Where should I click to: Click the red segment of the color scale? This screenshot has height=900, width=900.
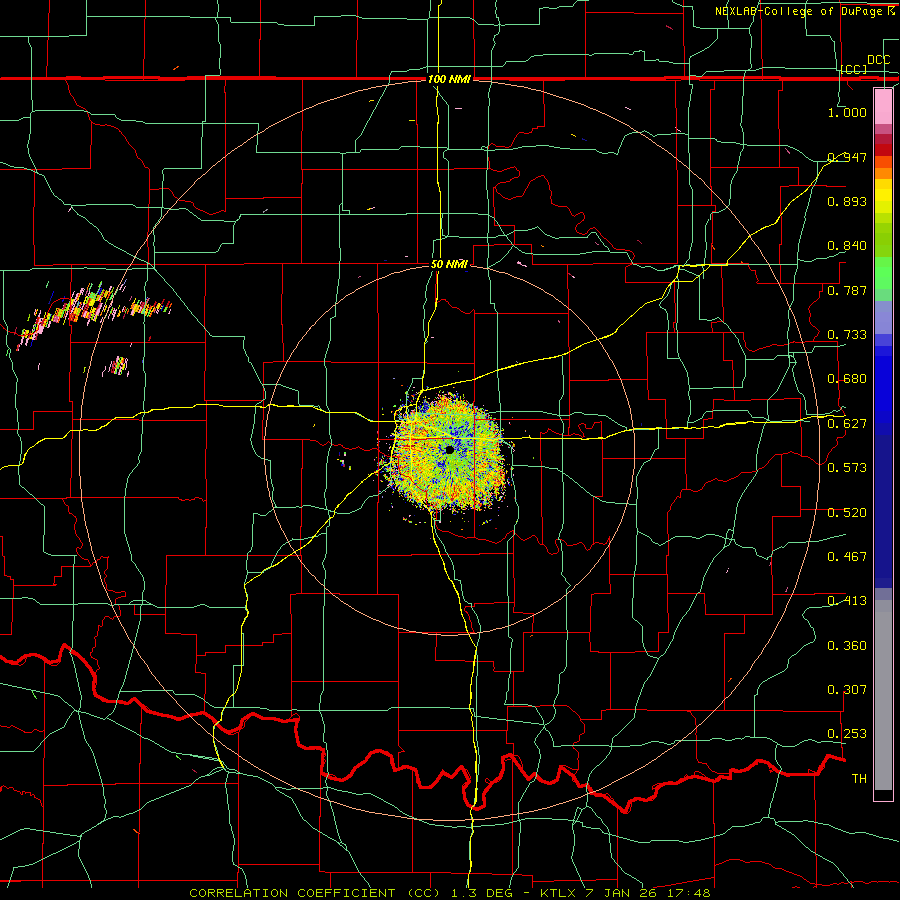pyautogui.click(x=883, y=150)
